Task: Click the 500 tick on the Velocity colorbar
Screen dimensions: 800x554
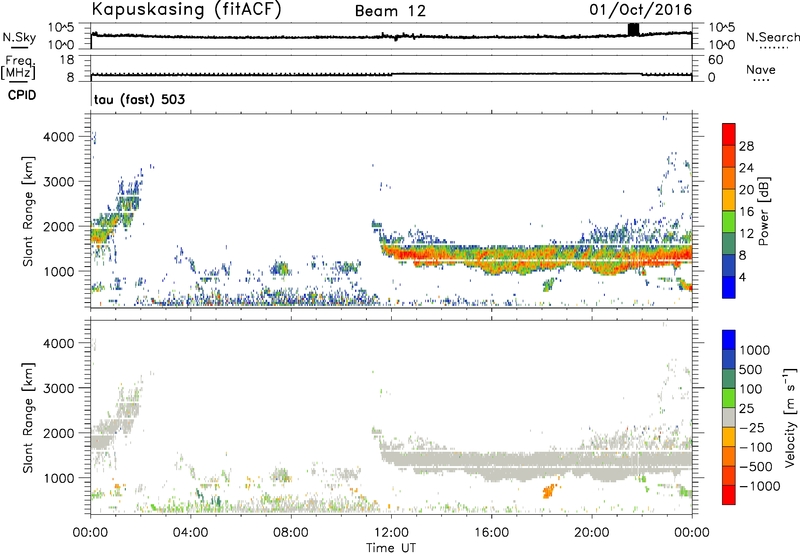Action: pyautogui.click(x=751, y=369)
